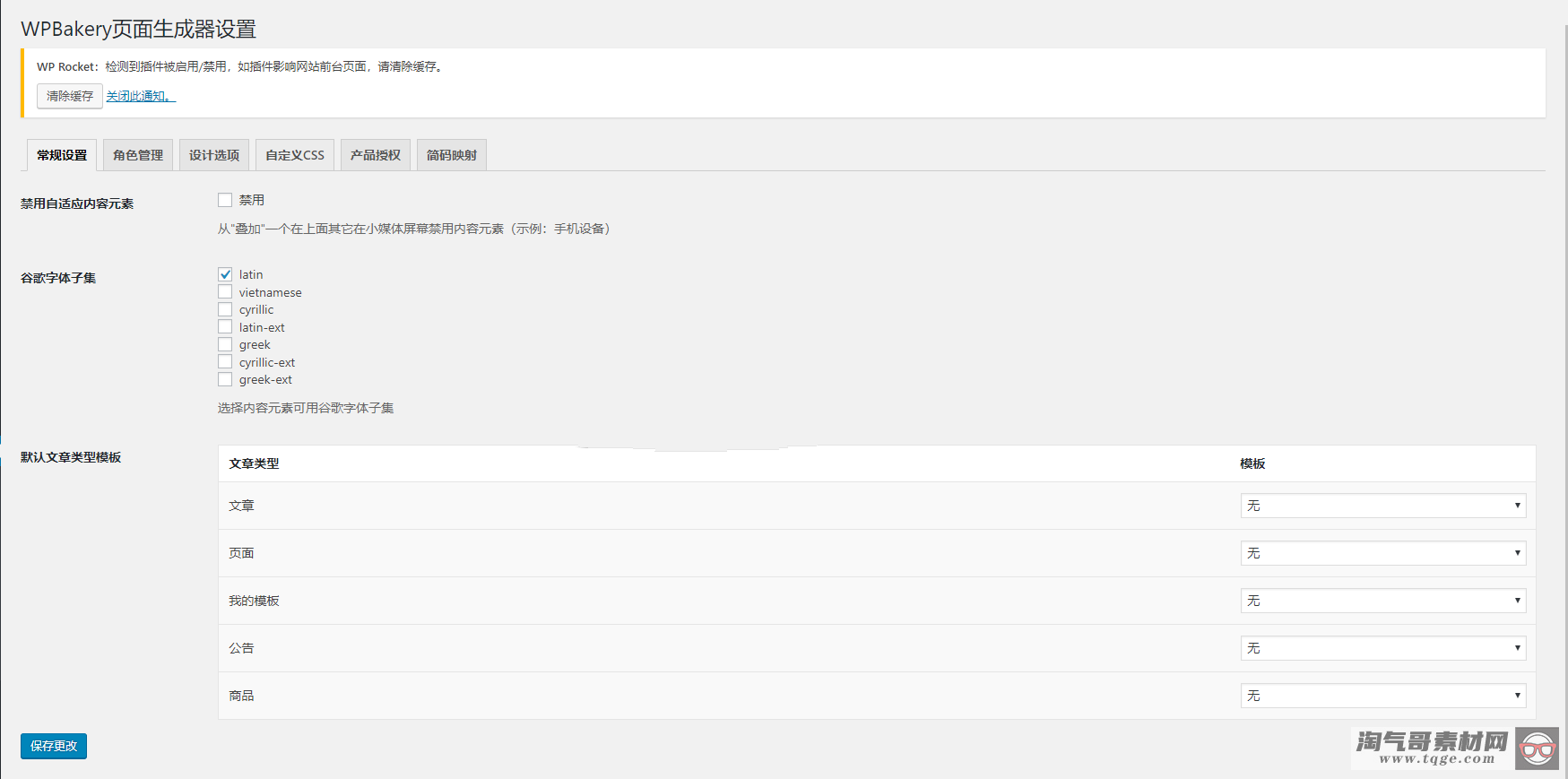Click the 谷歌字体子集 setting label

click(x=58, y=278)
